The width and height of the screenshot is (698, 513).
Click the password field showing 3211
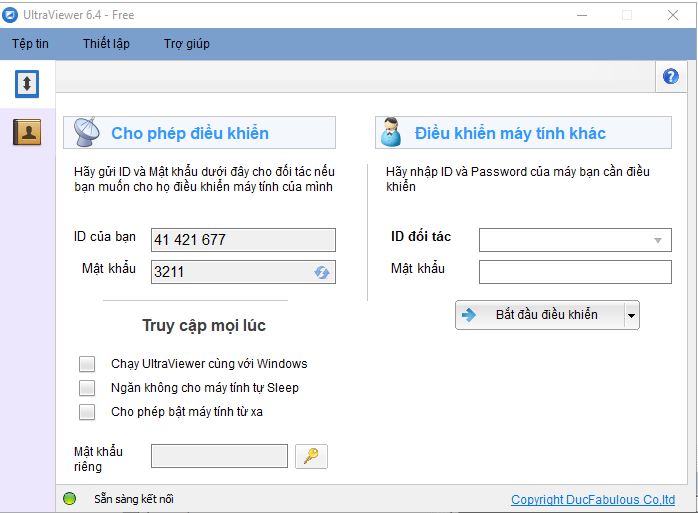click(243, 272)
